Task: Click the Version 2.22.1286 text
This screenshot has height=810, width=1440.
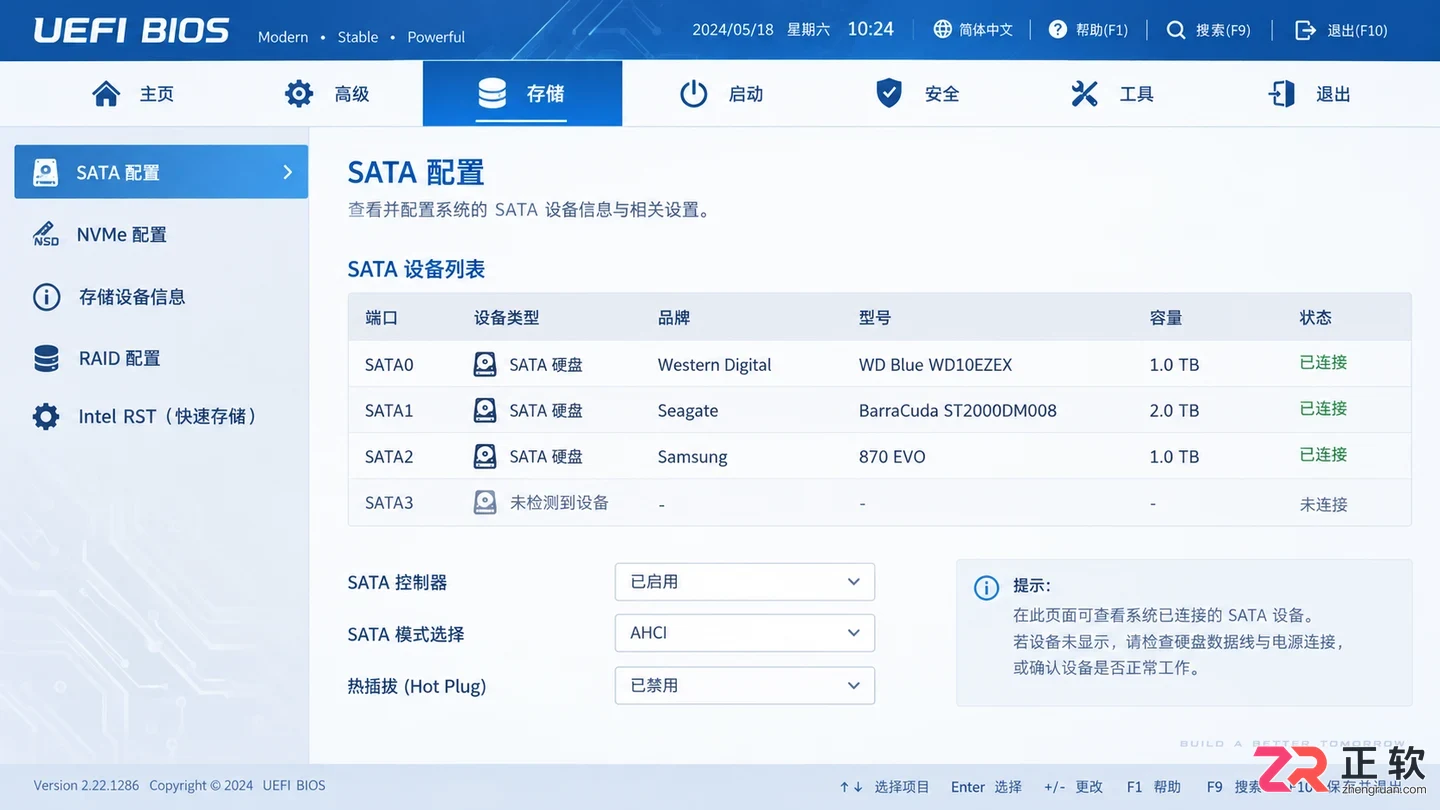Action: coord(87,785)
